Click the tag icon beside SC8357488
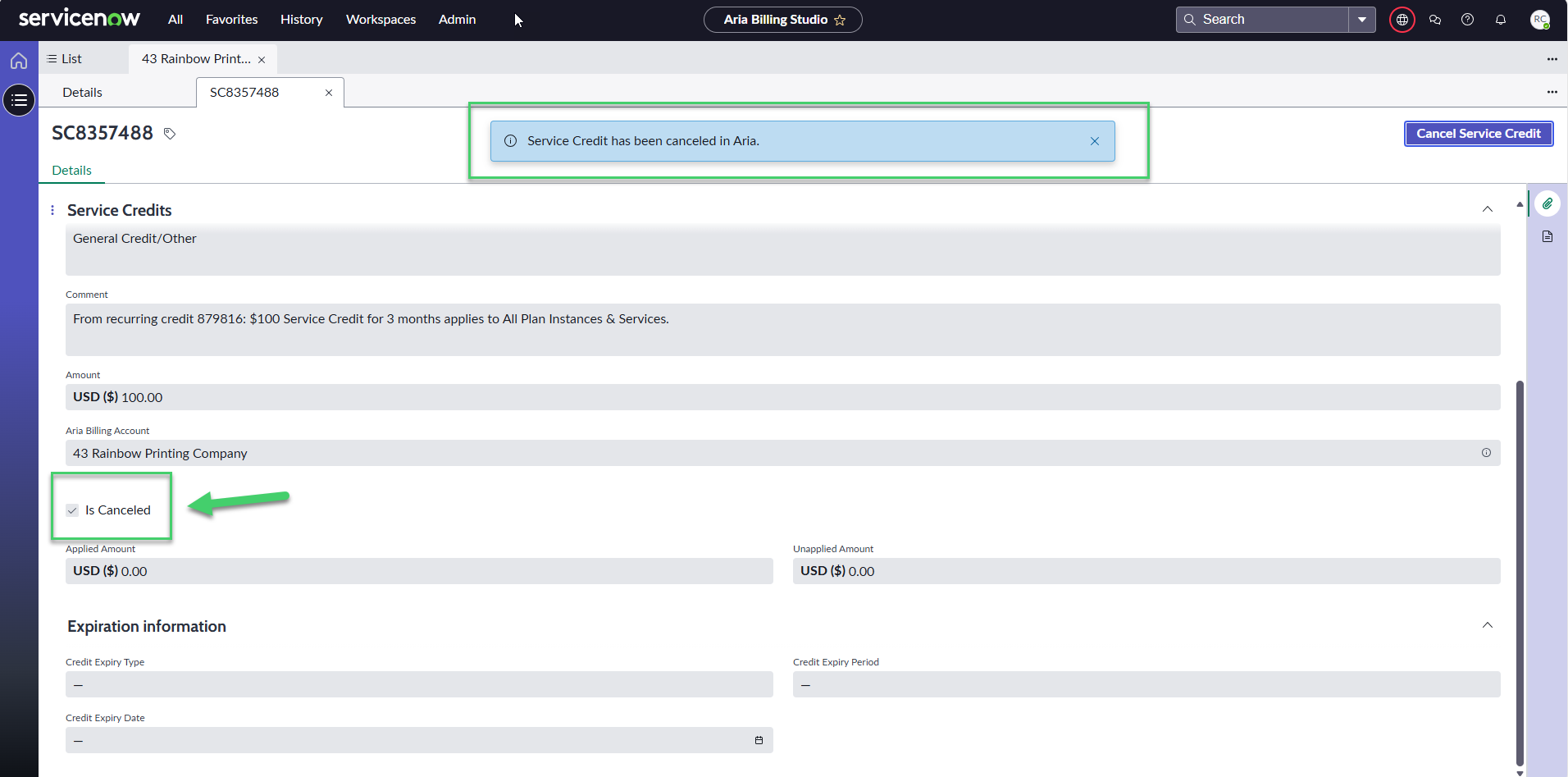Screen dimensions: 1568x777 pyautogui.click(x=170, y=134)
